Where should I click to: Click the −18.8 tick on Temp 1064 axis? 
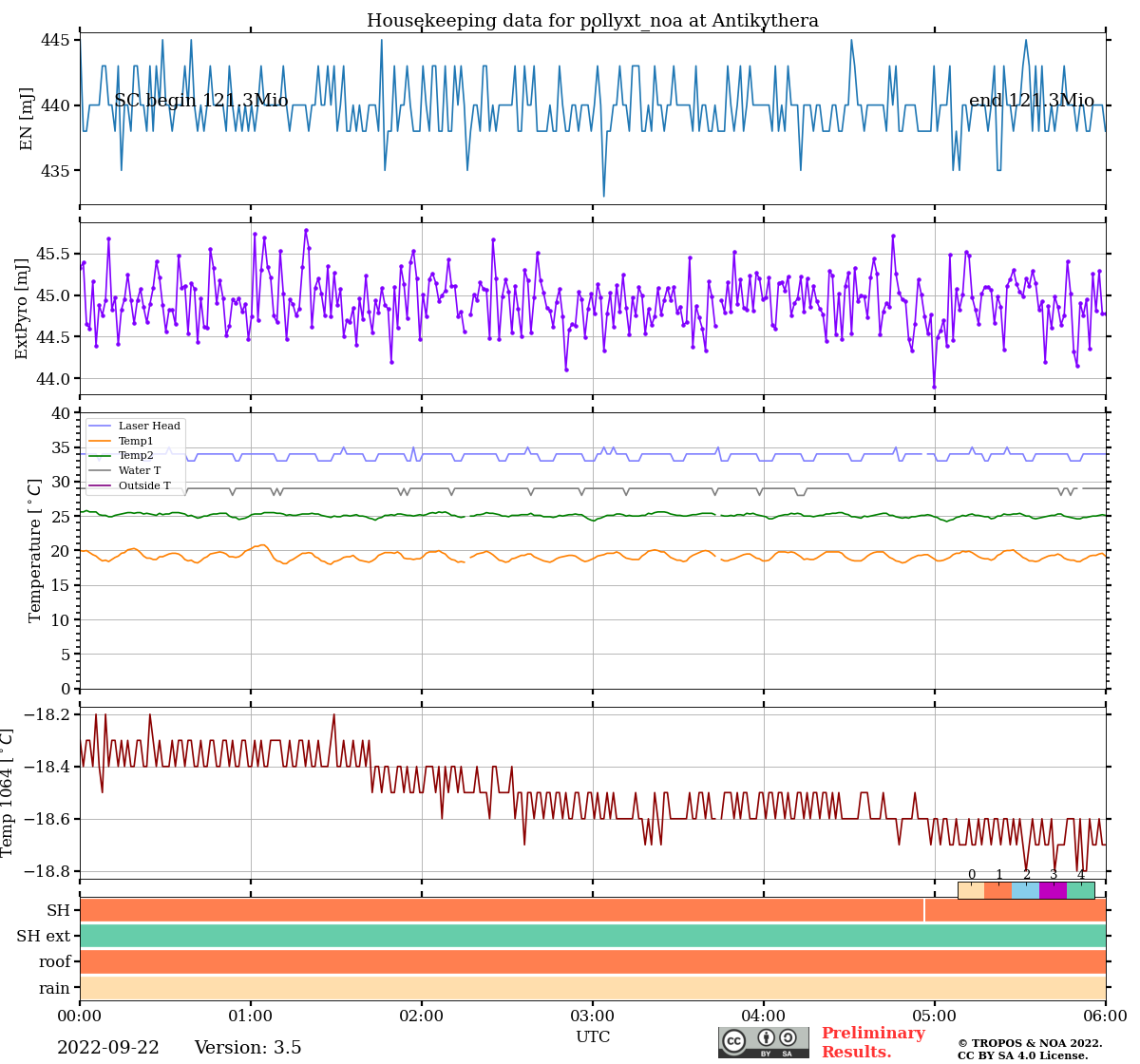click(x=47, y=871)
